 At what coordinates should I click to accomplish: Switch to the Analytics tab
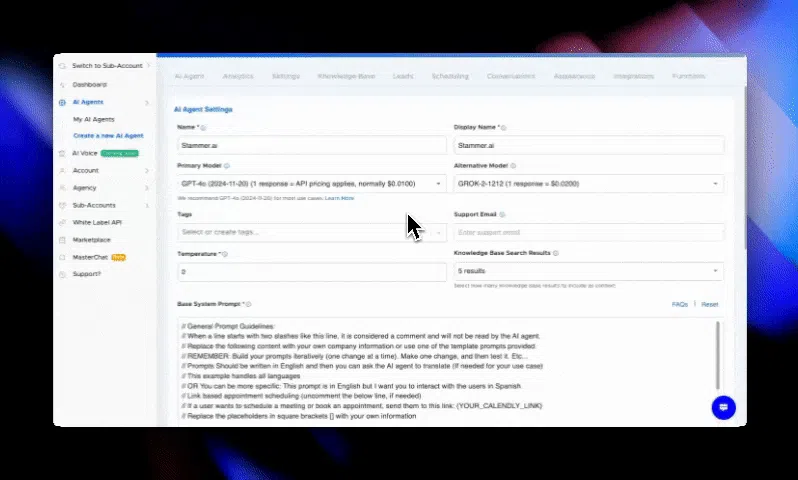click(238, 76)
